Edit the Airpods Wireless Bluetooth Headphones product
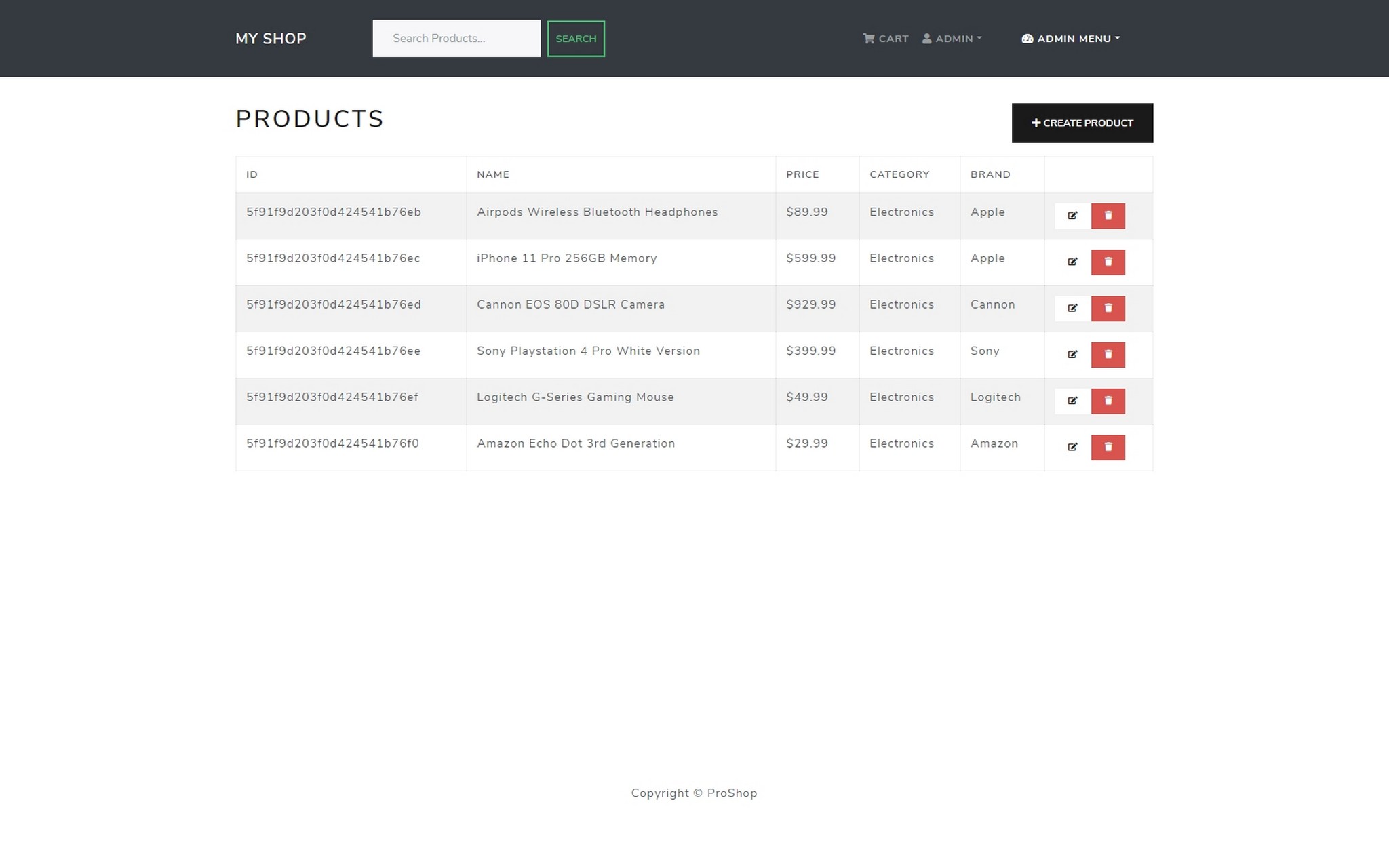 [x=1072, y=216]
